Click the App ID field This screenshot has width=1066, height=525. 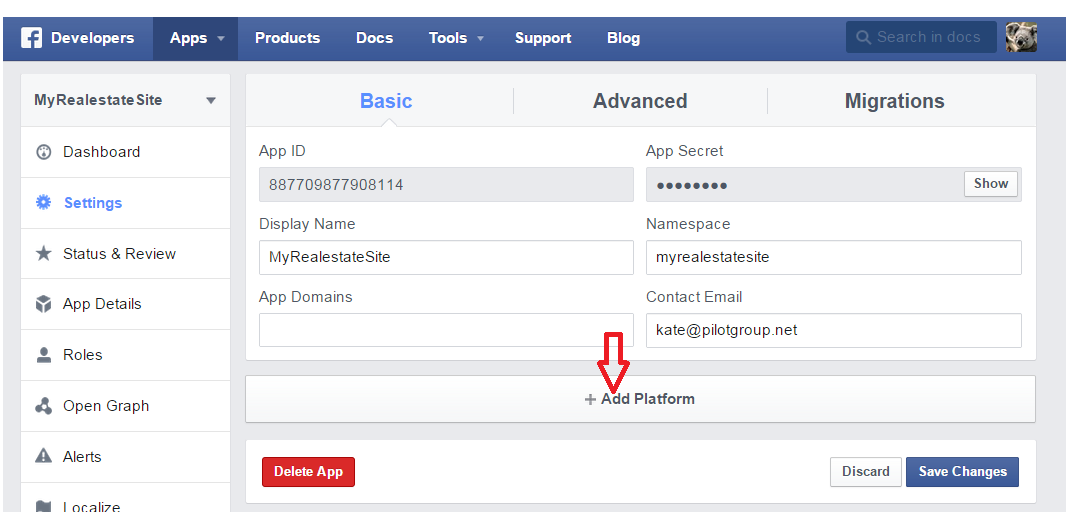pyautogui.click(x=446, y=184)
